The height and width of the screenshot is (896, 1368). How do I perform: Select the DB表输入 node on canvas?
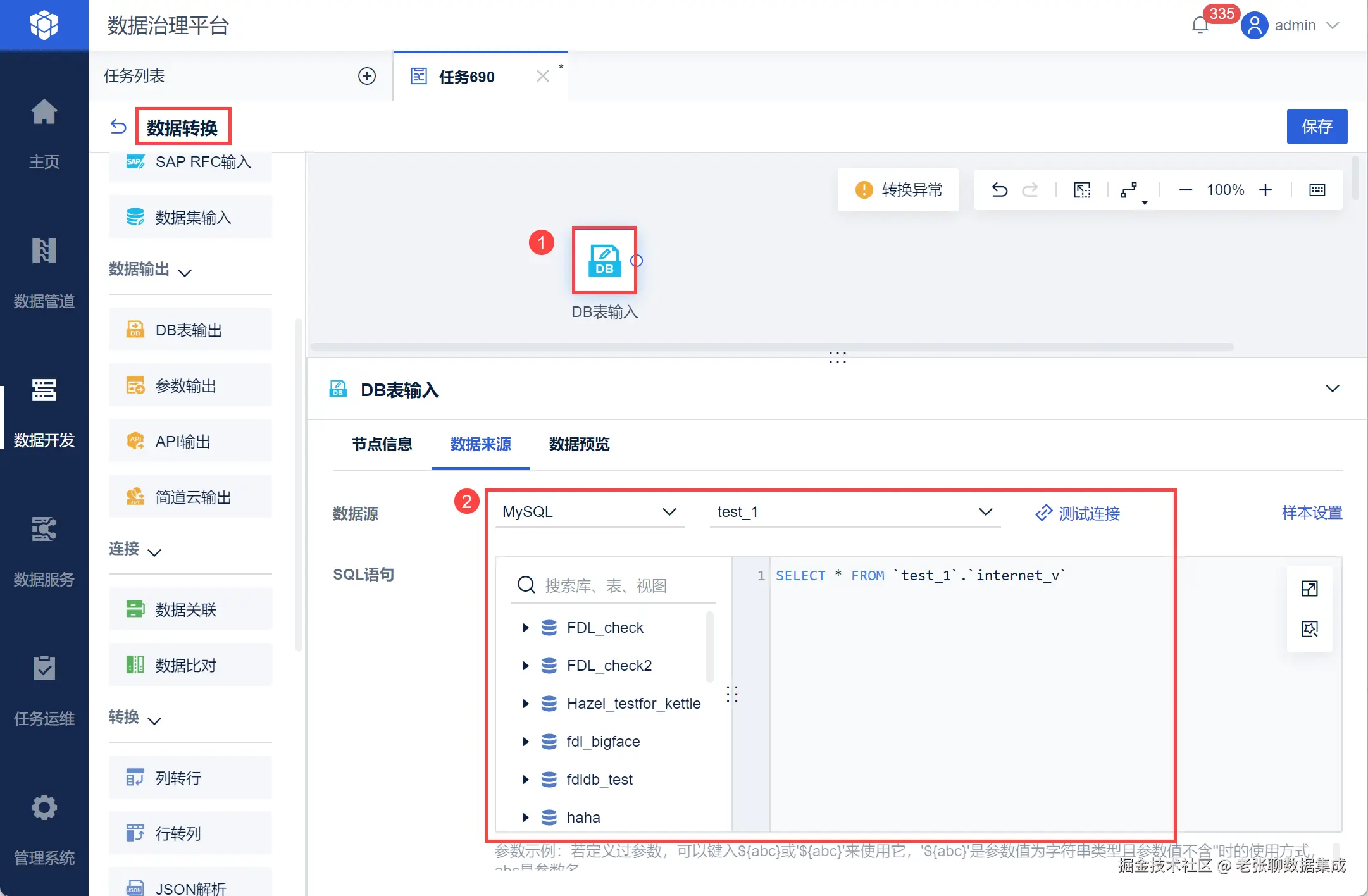coord(604,260)
